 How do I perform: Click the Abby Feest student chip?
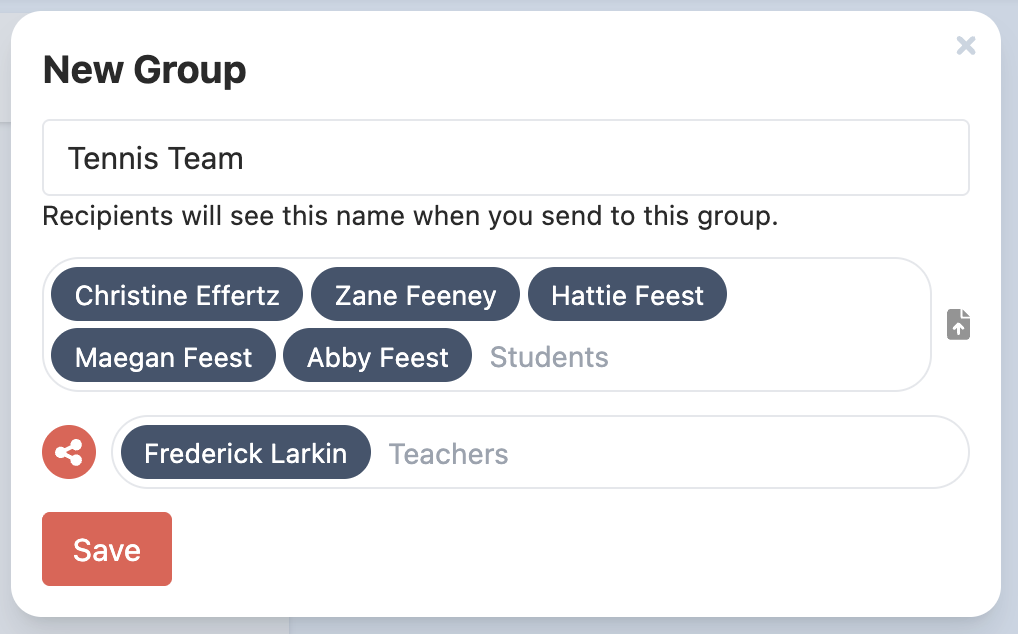click(377, 357)
